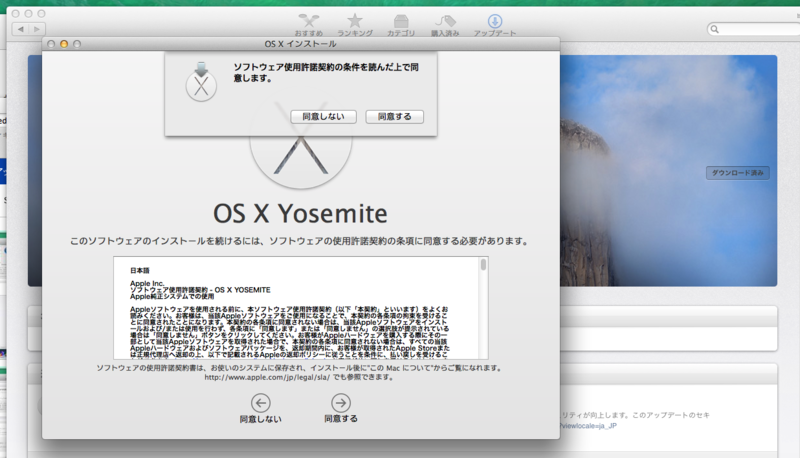Click the left-arrow 同意しない icon at bottom
The height and width of the screenshot is (458, 800).
tap(261, 403)
